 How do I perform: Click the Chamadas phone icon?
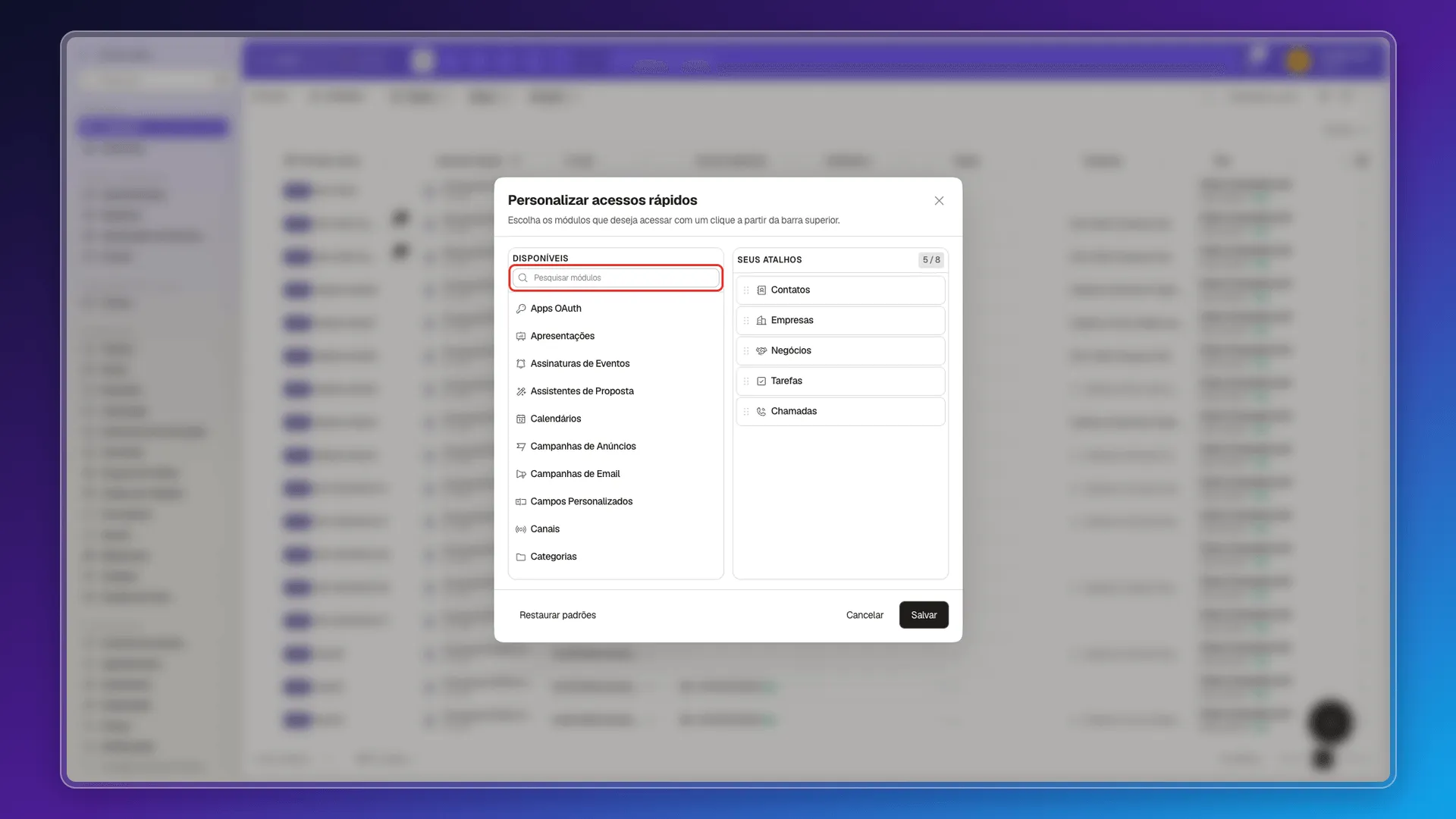point(761,411)
